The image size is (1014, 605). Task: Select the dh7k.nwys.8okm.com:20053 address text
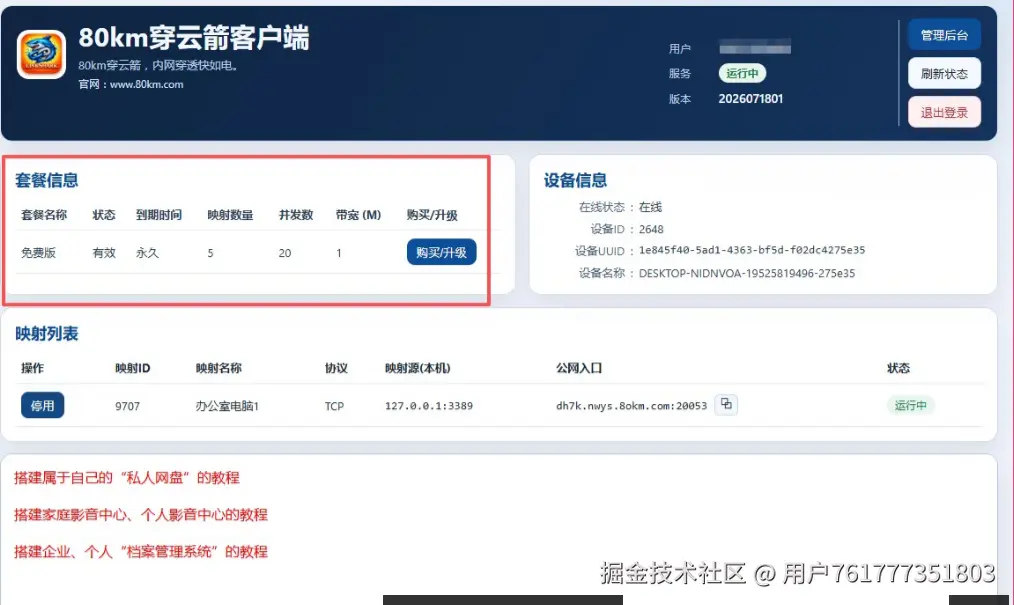click(632, 406)
